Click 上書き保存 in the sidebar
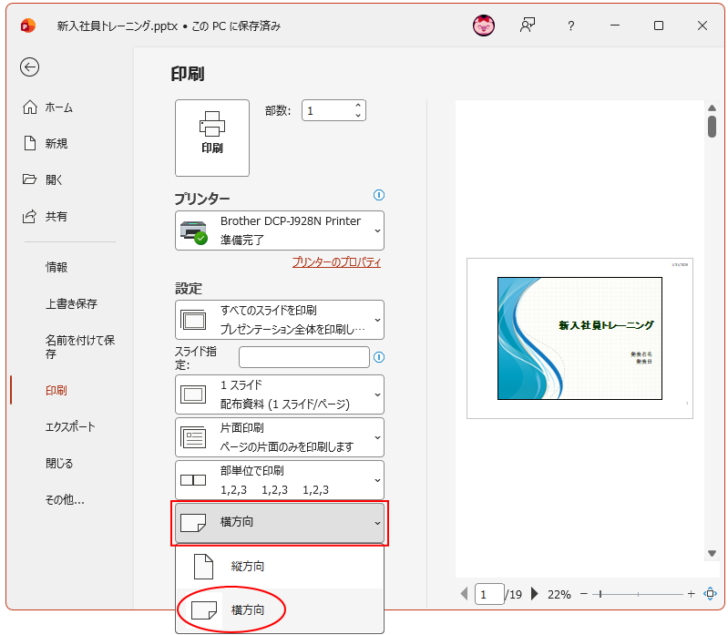The image size is (728, 635). [x=71, y=304]
